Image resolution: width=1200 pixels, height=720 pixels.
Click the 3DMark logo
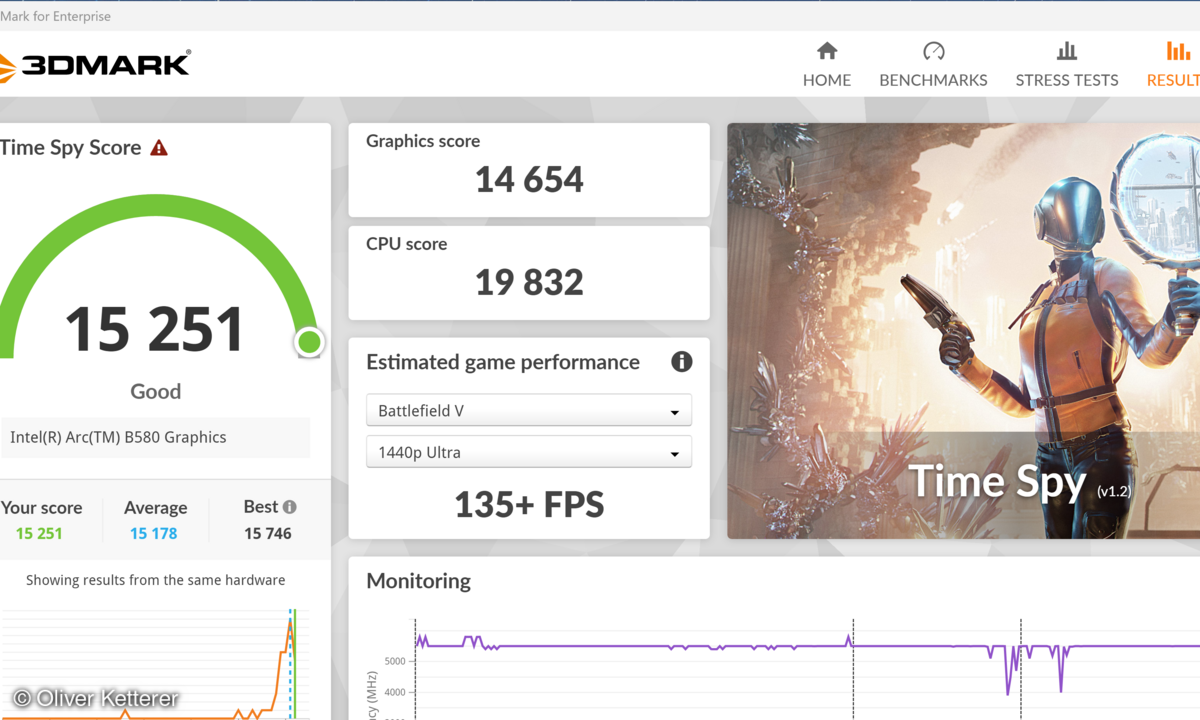(95, 65)
